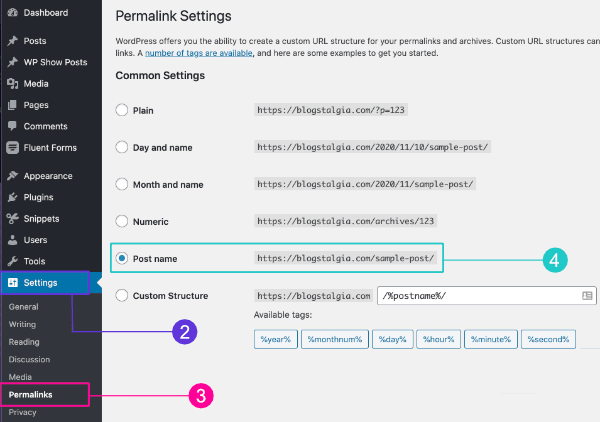Open the Users menu
600x422 pixels.
click(x=35, y=240)
